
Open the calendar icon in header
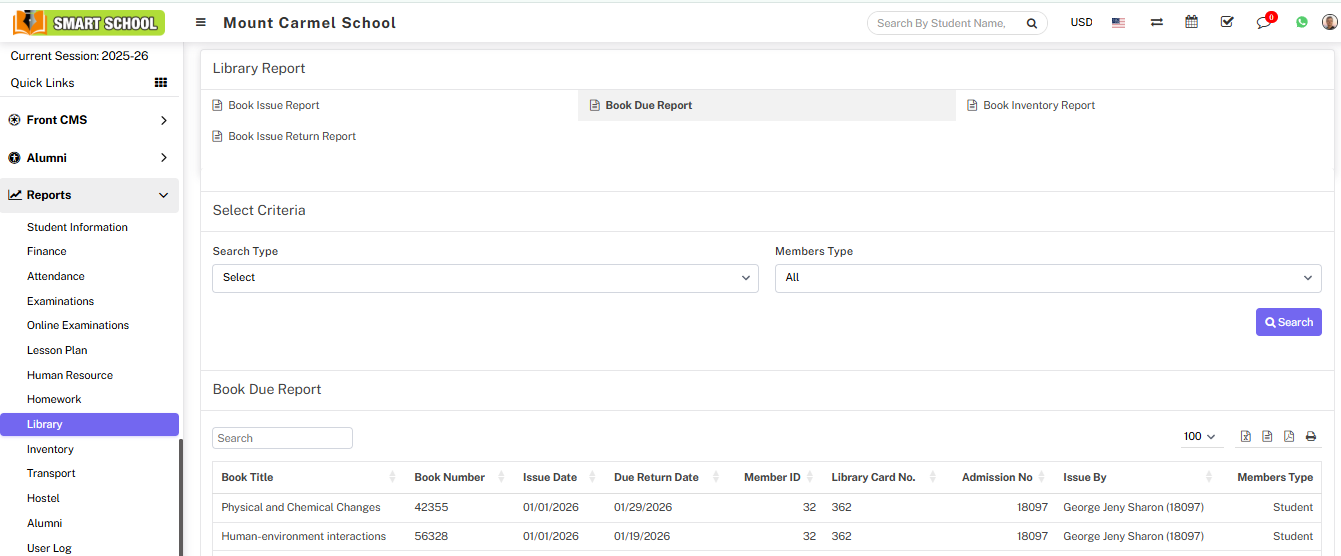1191,22
